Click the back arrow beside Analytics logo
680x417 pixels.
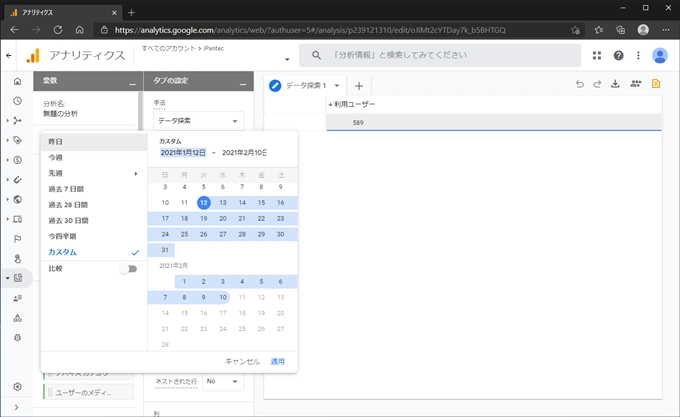[9, 55]
